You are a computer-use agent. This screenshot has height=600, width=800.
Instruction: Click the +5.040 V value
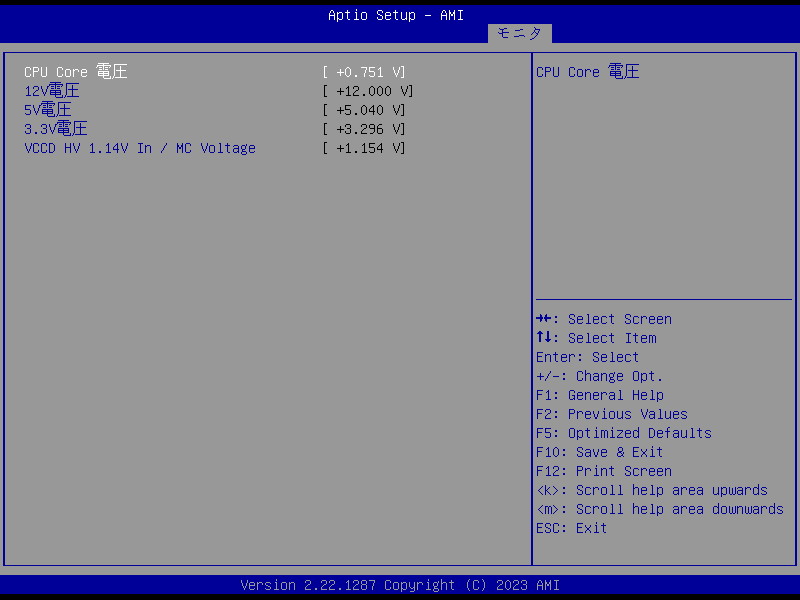(x=364, y=110)
